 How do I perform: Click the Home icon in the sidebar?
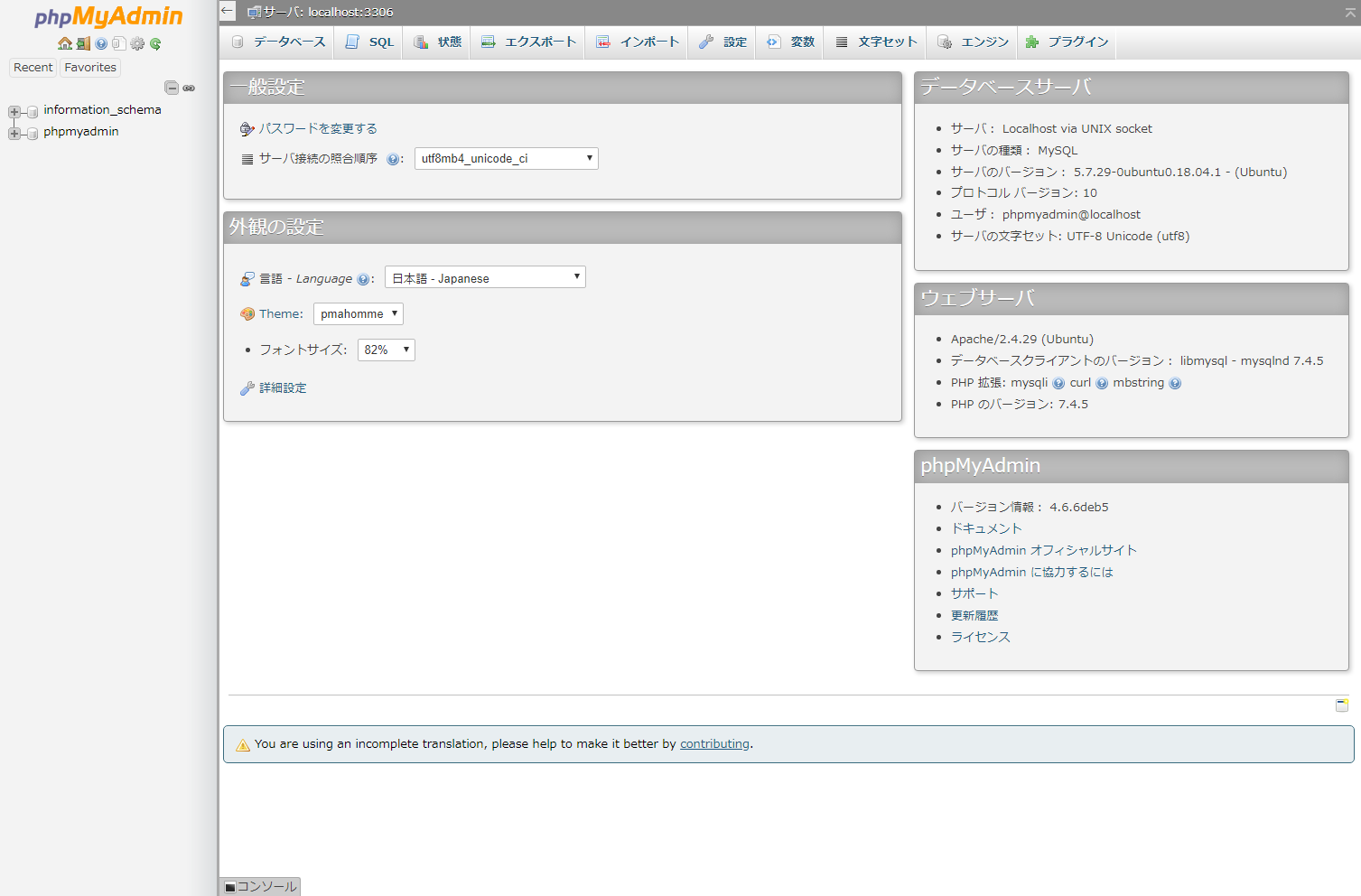(64, 43)
